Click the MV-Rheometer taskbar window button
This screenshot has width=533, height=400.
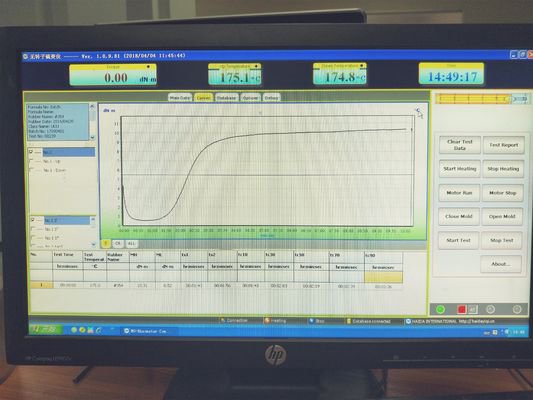[149, 331]
